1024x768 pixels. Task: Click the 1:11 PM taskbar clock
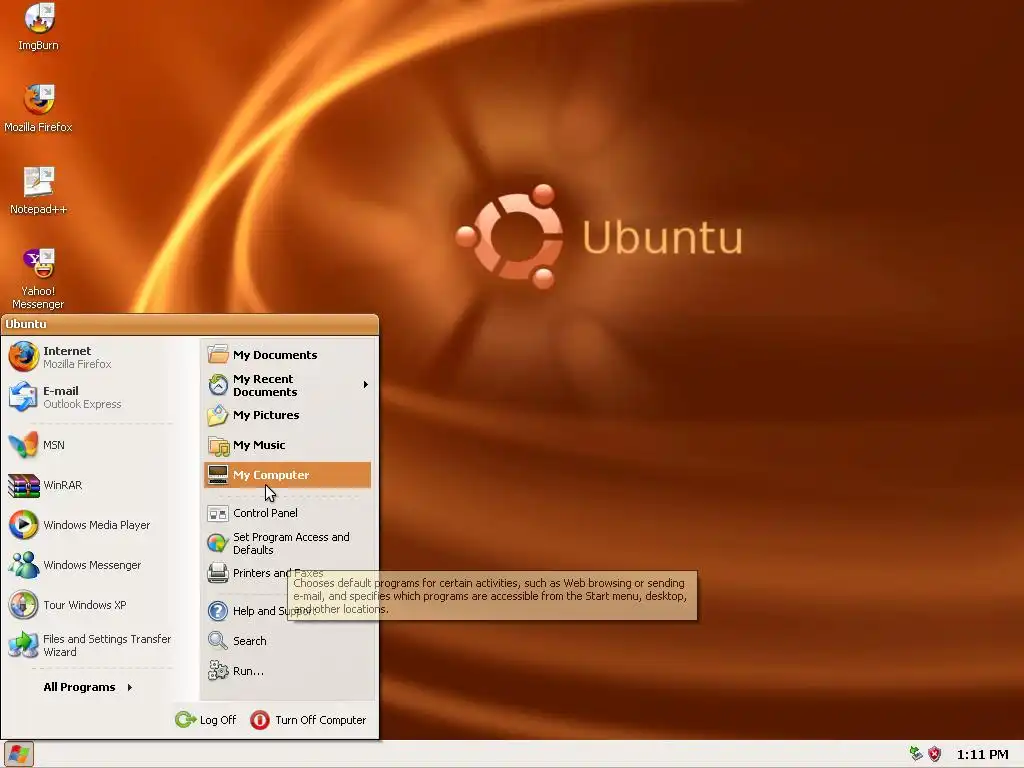click(982, 754)
